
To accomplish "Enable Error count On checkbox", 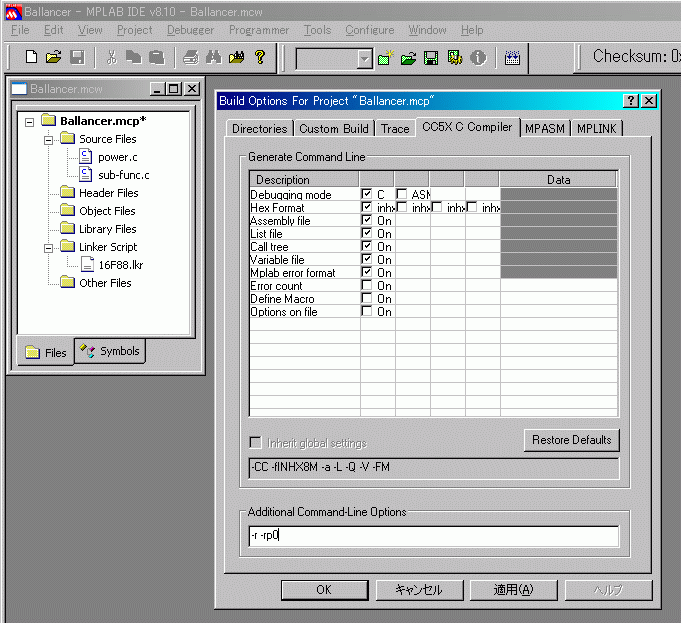I will pos(367,285).
